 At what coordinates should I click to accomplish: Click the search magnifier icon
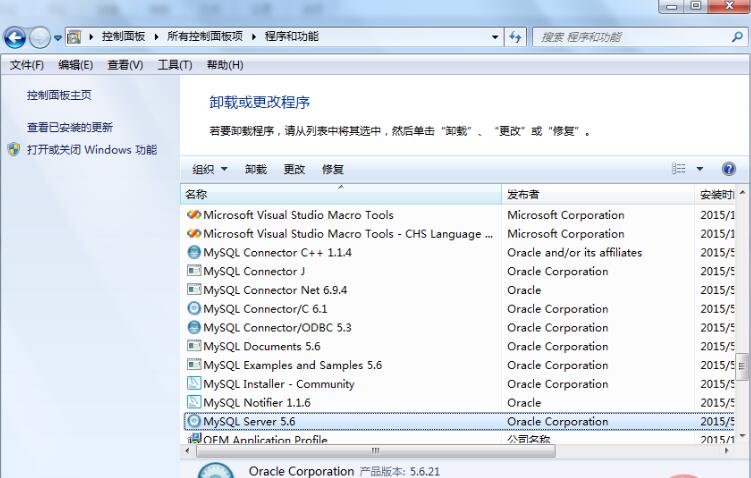737,36
